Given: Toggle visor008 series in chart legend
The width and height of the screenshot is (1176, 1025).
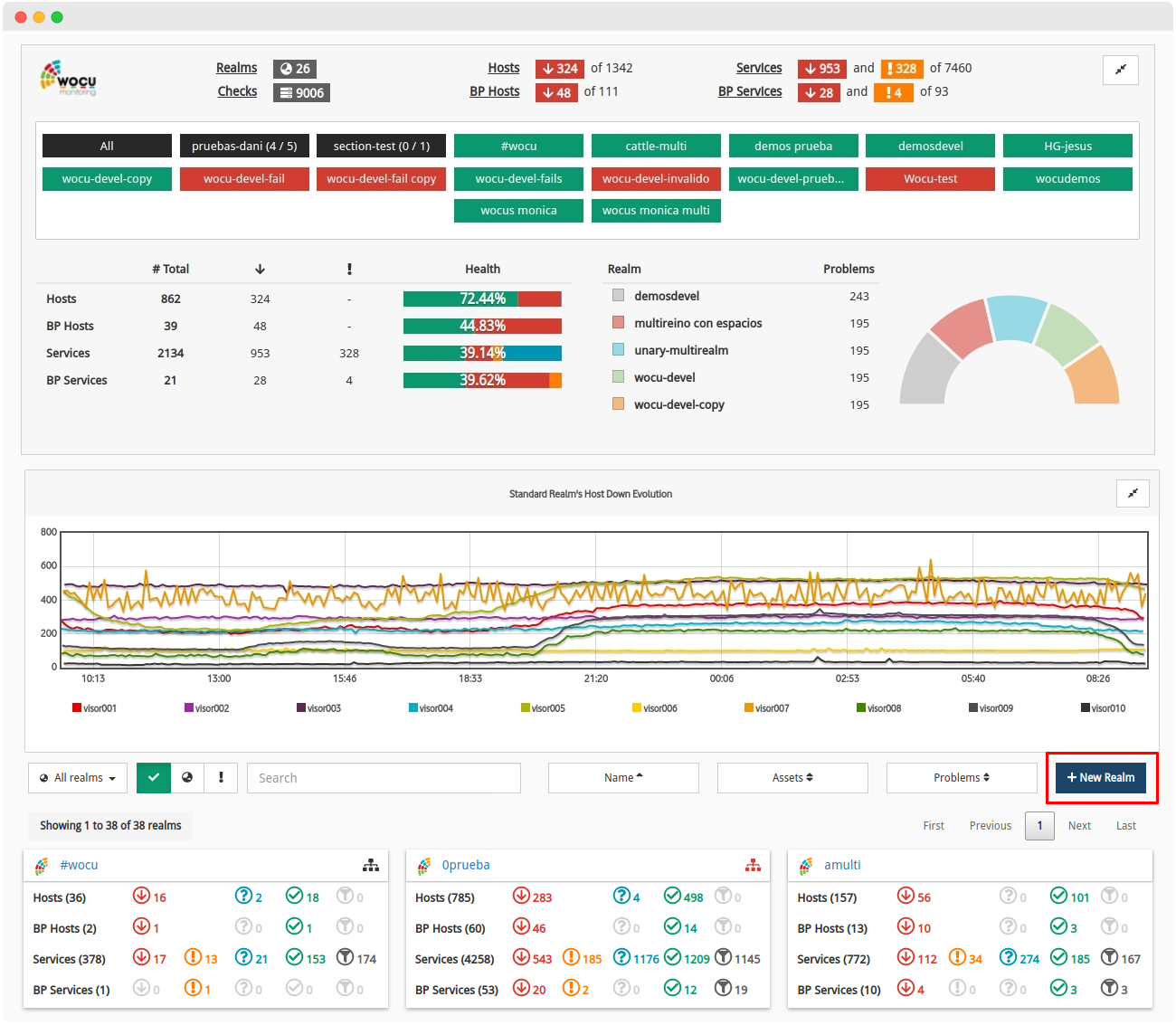Looking at the screenshot, I should click(x=878, y=708).
